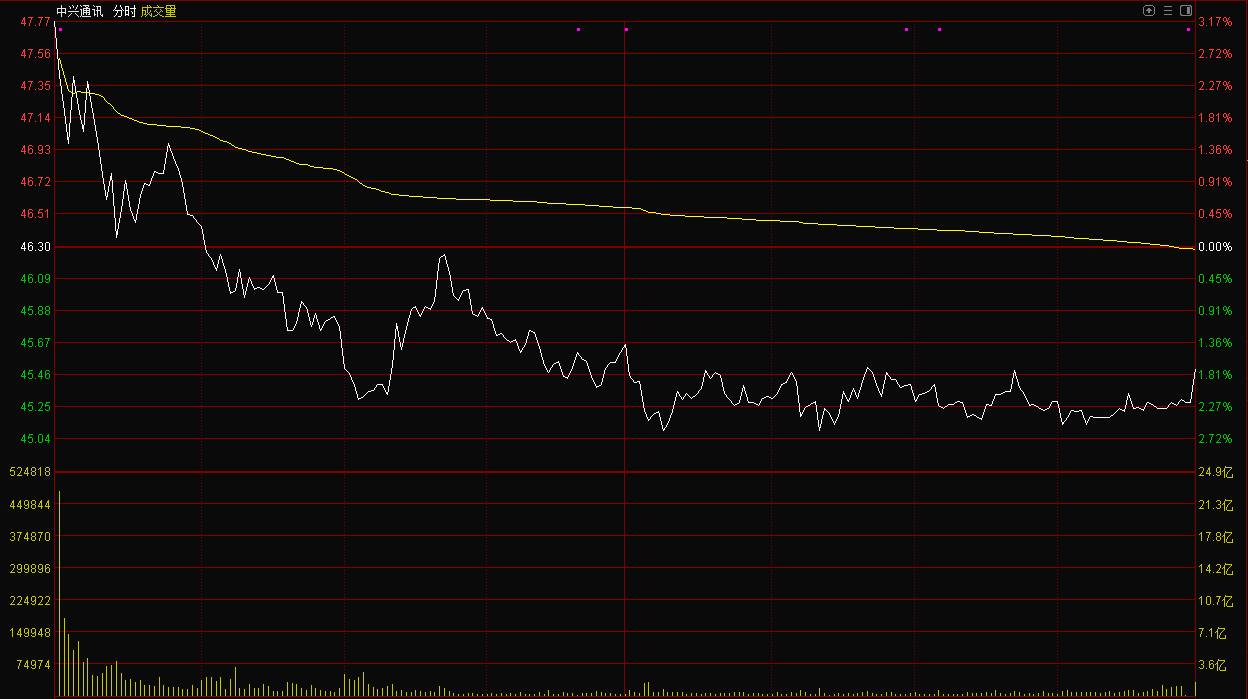Click the 524818 volume axis label
1248x699 pixels.
point(30,472)
